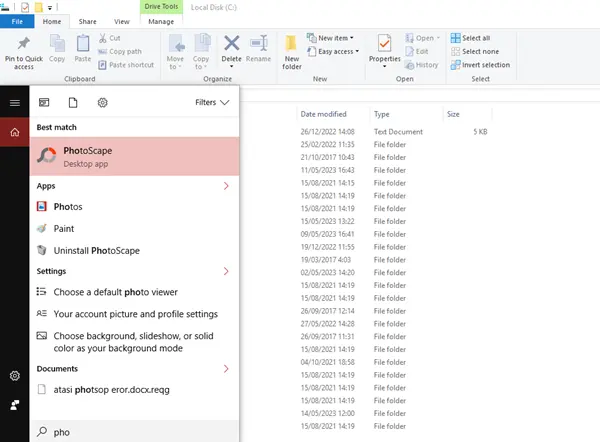Sort by Size column header
Viewport: 600px width, 442px height.
pyautogui.click(x=453, y=114)
